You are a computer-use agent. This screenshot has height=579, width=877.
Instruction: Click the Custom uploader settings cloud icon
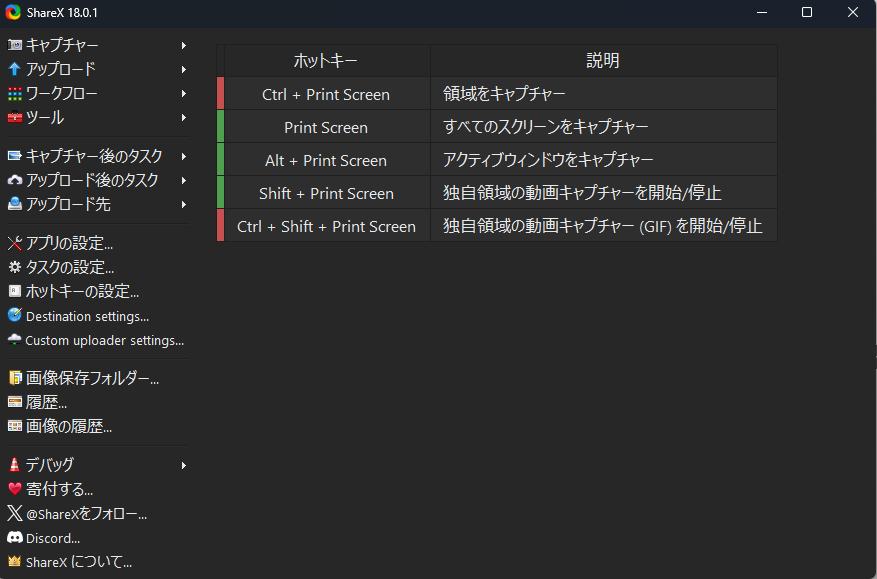point(14,340)
